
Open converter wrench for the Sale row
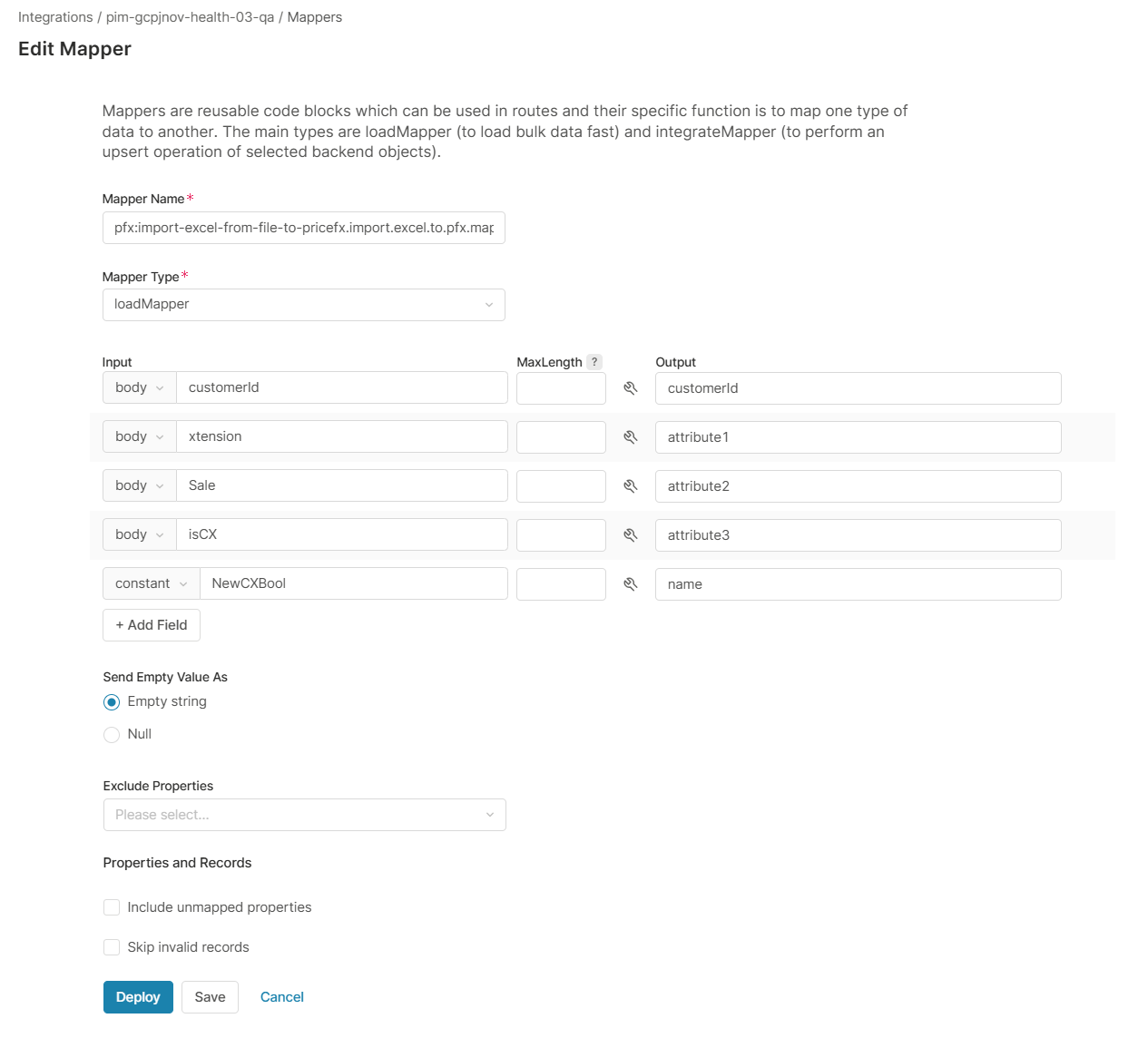(x=631, y=486)
